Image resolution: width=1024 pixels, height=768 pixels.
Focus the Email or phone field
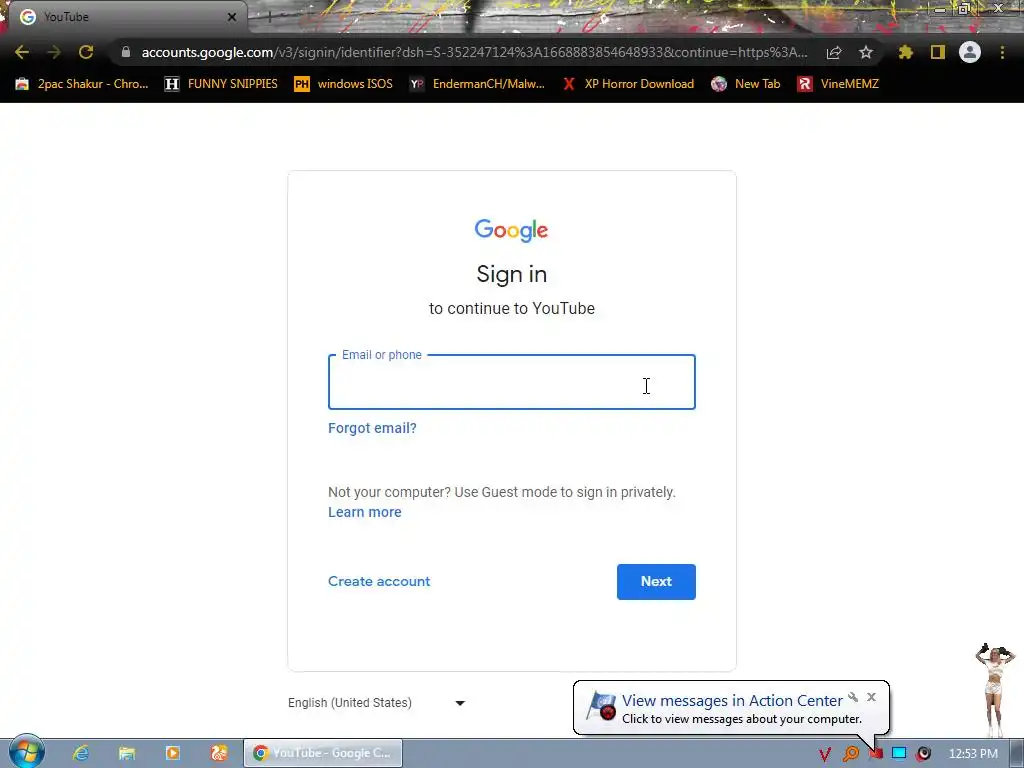coord(511,383)
